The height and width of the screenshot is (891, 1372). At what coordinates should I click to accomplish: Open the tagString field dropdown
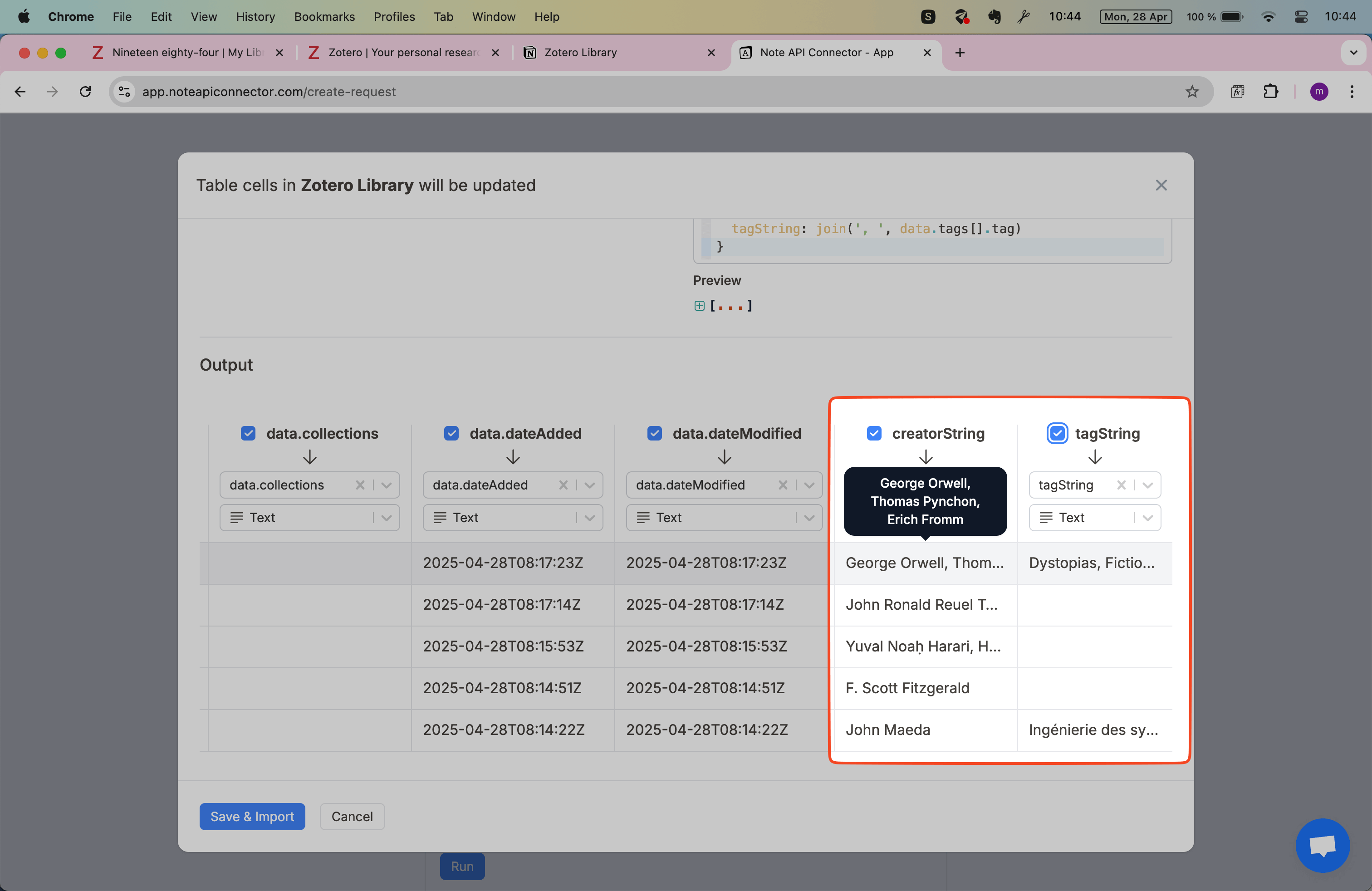pyautogui.click(x=1147, y=485)
